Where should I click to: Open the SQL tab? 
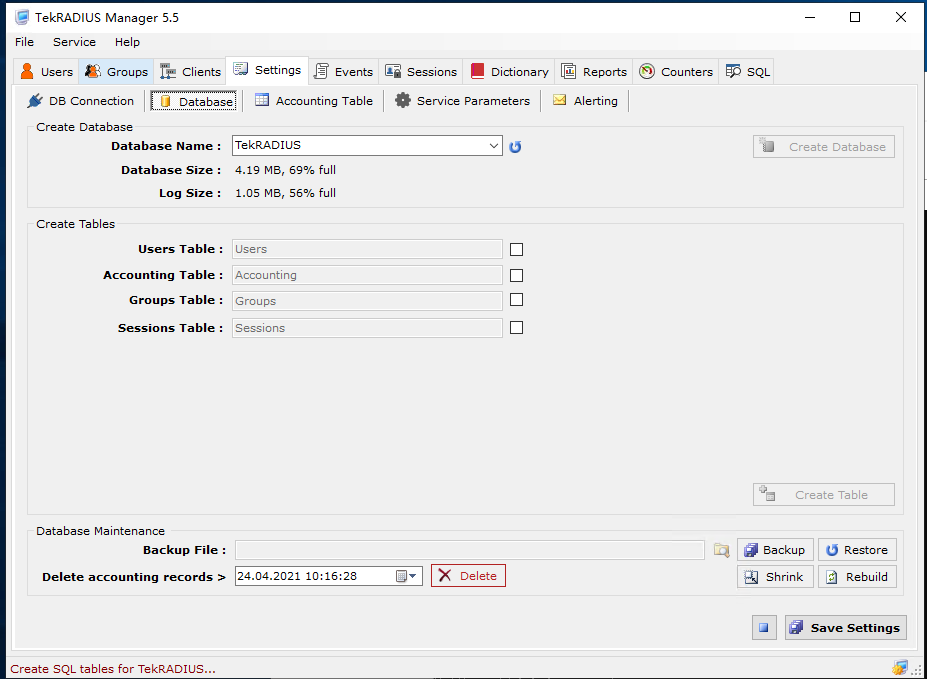[747, 72]
